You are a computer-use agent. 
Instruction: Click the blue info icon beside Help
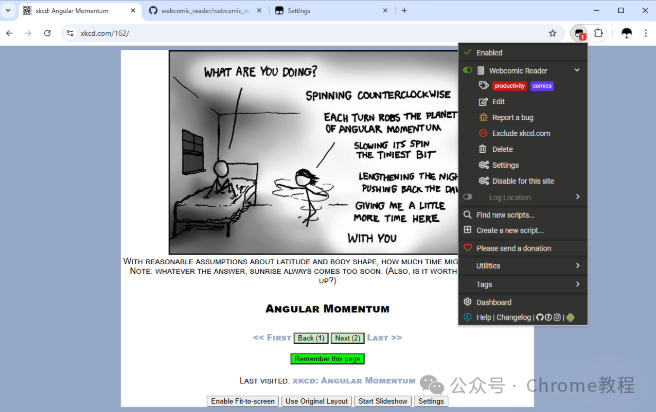point(468,317)
